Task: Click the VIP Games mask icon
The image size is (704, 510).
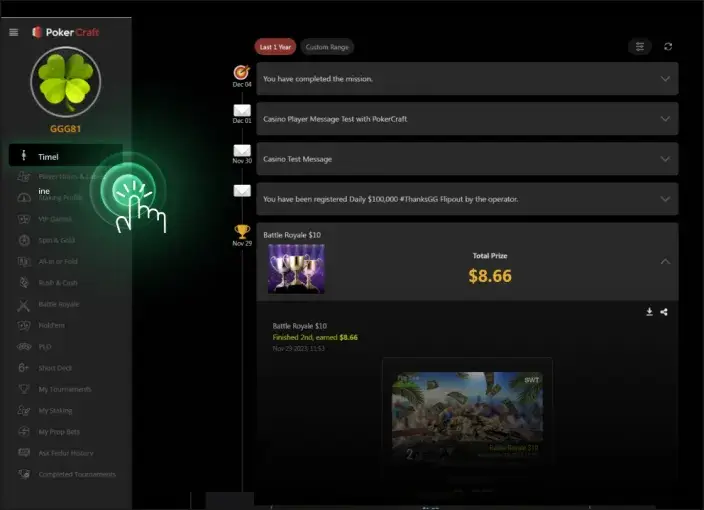Action: click(x=24, y=219)
